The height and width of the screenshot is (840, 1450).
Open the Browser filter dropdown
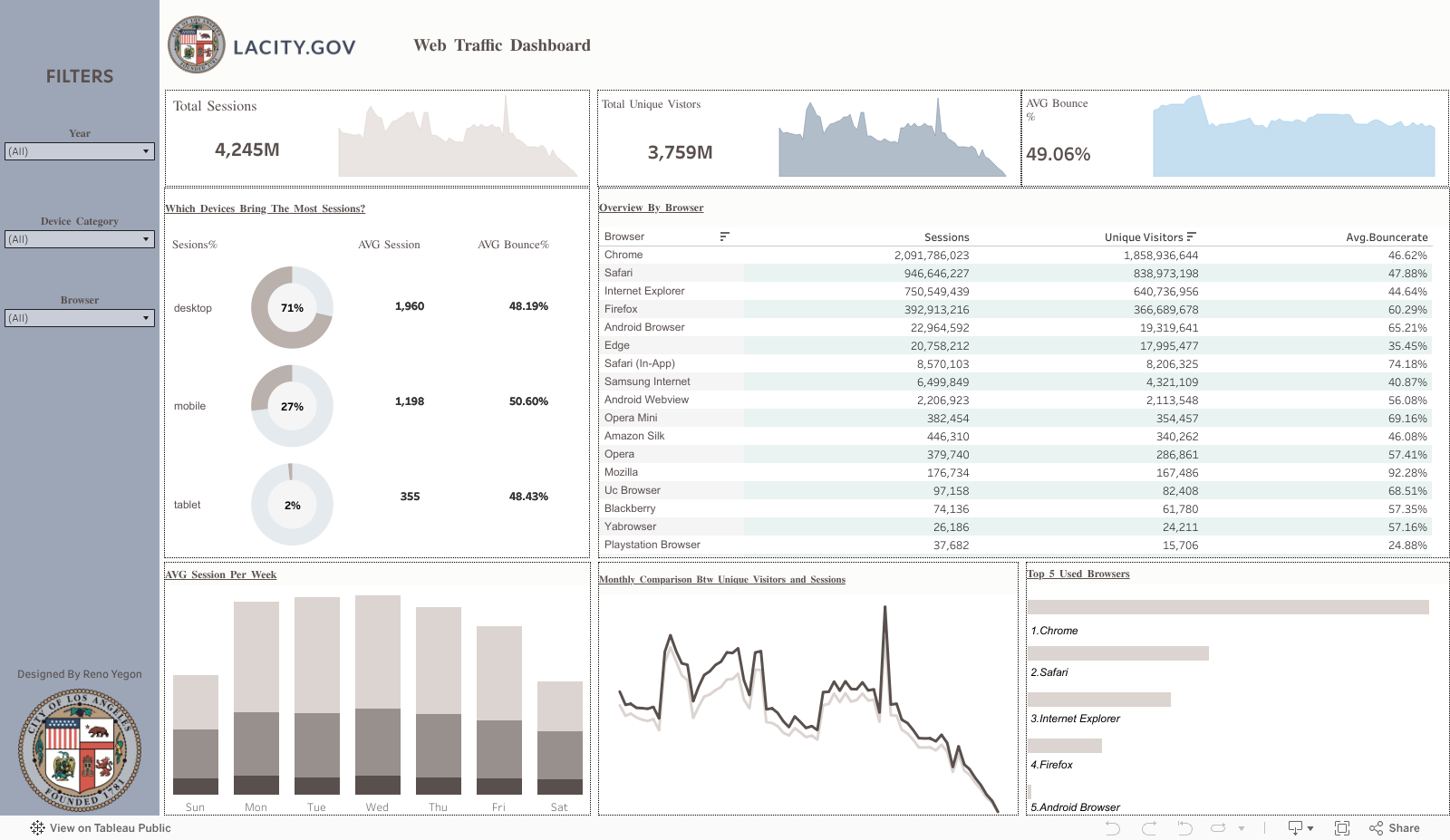(80, 318)
